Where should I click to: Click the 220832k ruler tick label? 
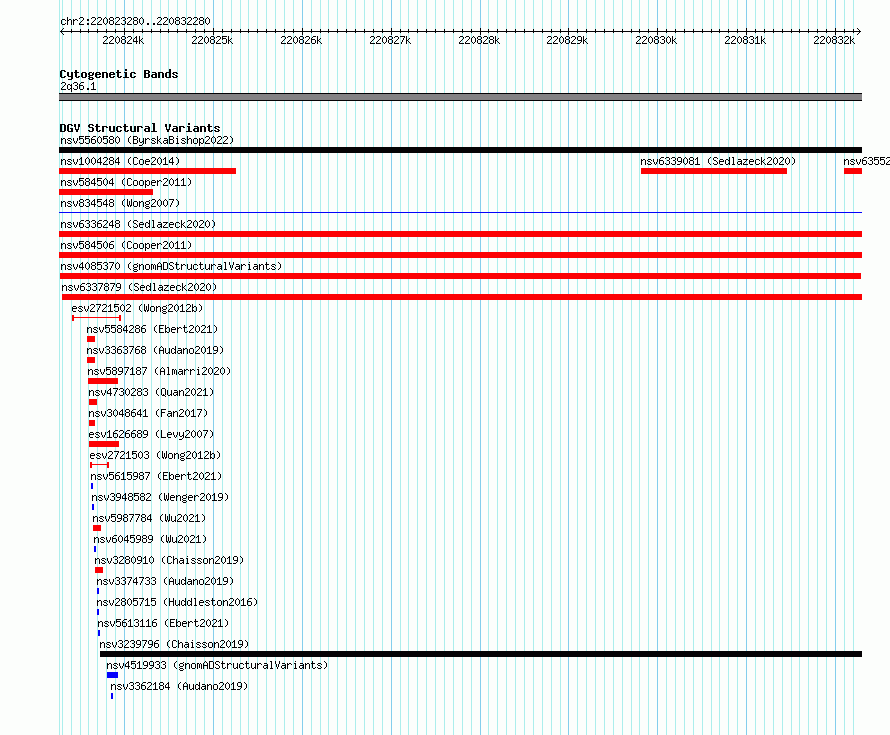834,40
